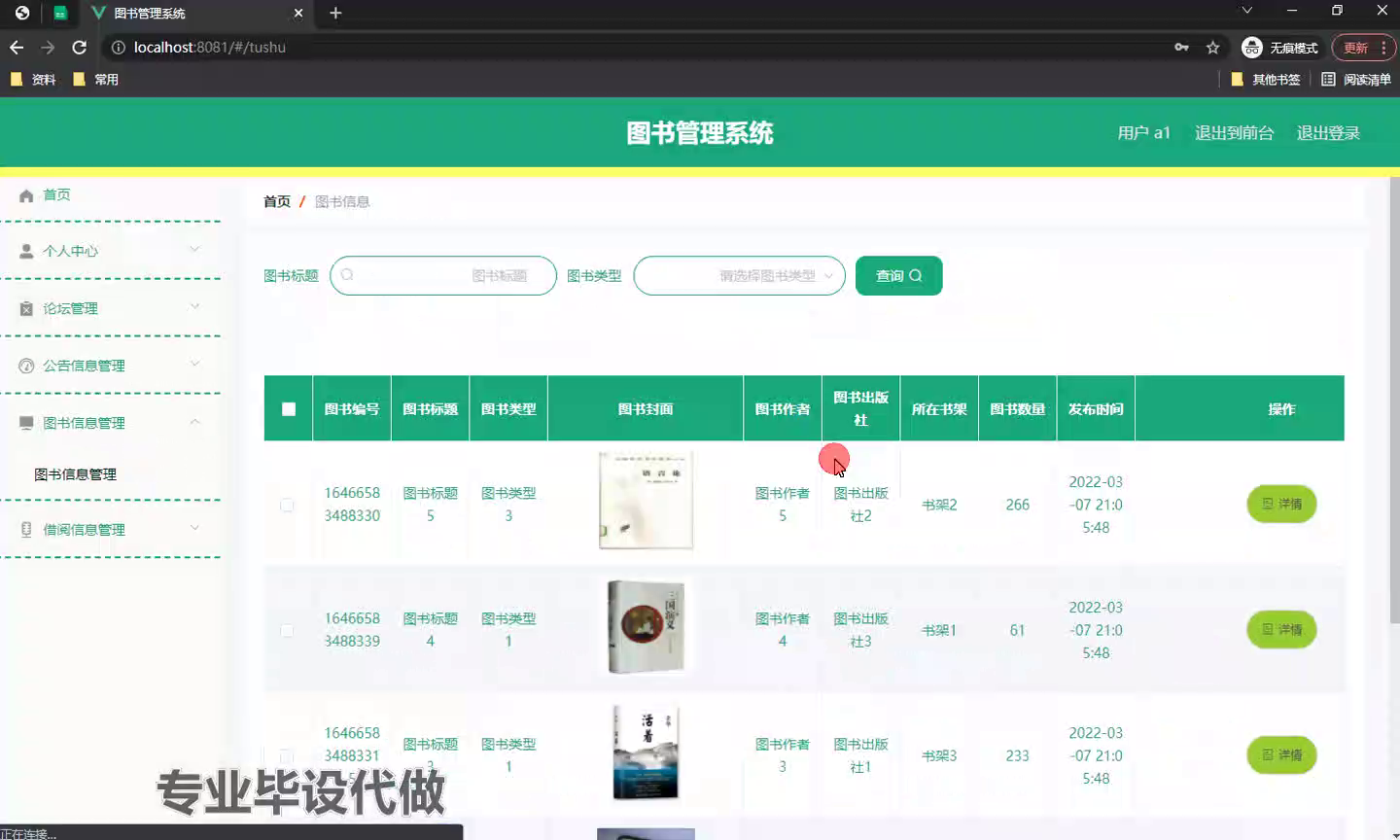Viewport: 1400px width, 840px height.
Task: Open a new browser tab
Action: (x=335, y=13)
